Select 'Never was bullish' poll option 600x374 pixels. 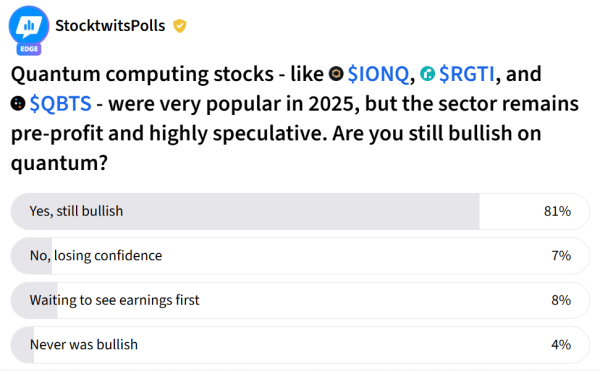click(300, 345)
